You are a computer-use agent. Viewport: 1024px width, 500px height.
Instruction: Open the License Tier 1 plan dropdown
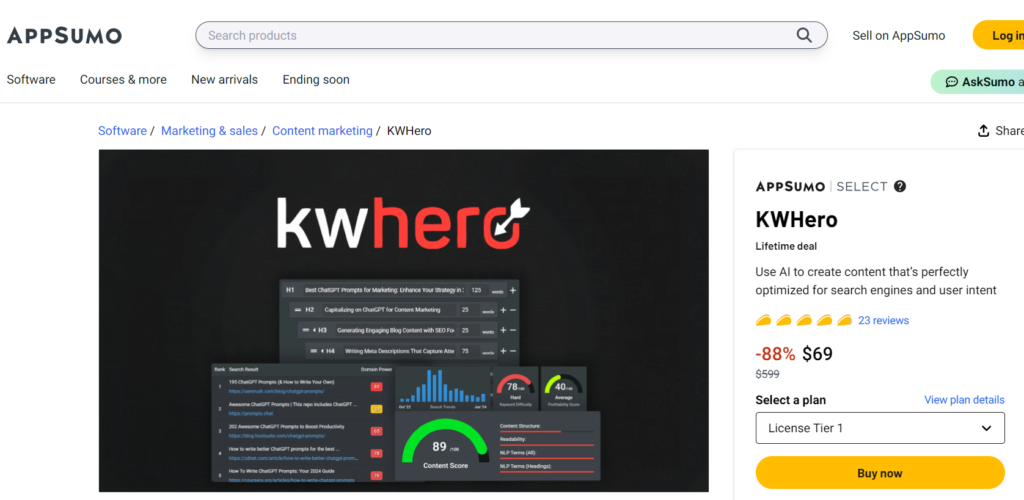(870, 428)
